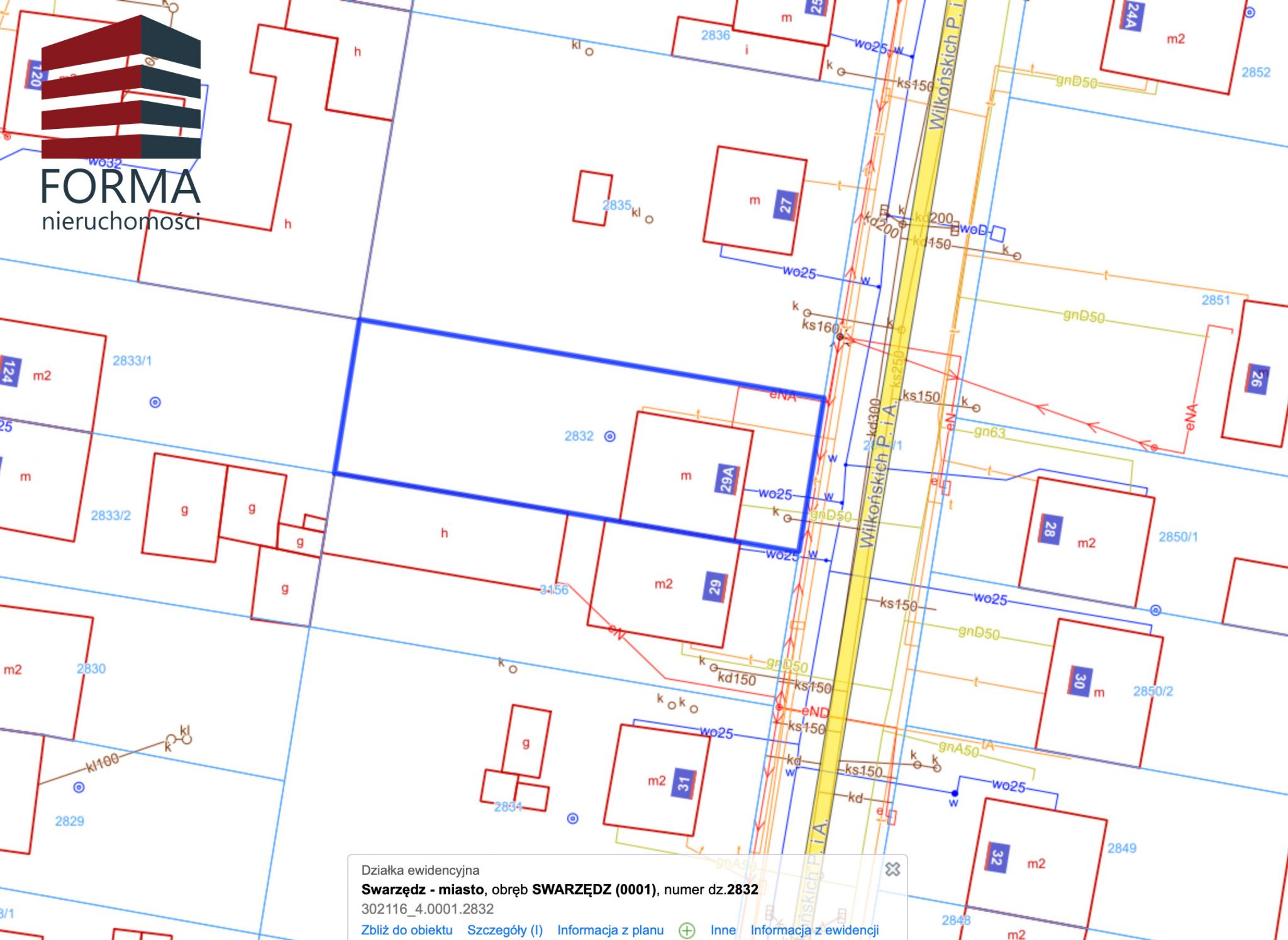Image resolution: width=1288 pixels, height=940 pixels.
Task: Close the Działka ewidencyjna info popup
Action: click(892, 869)
